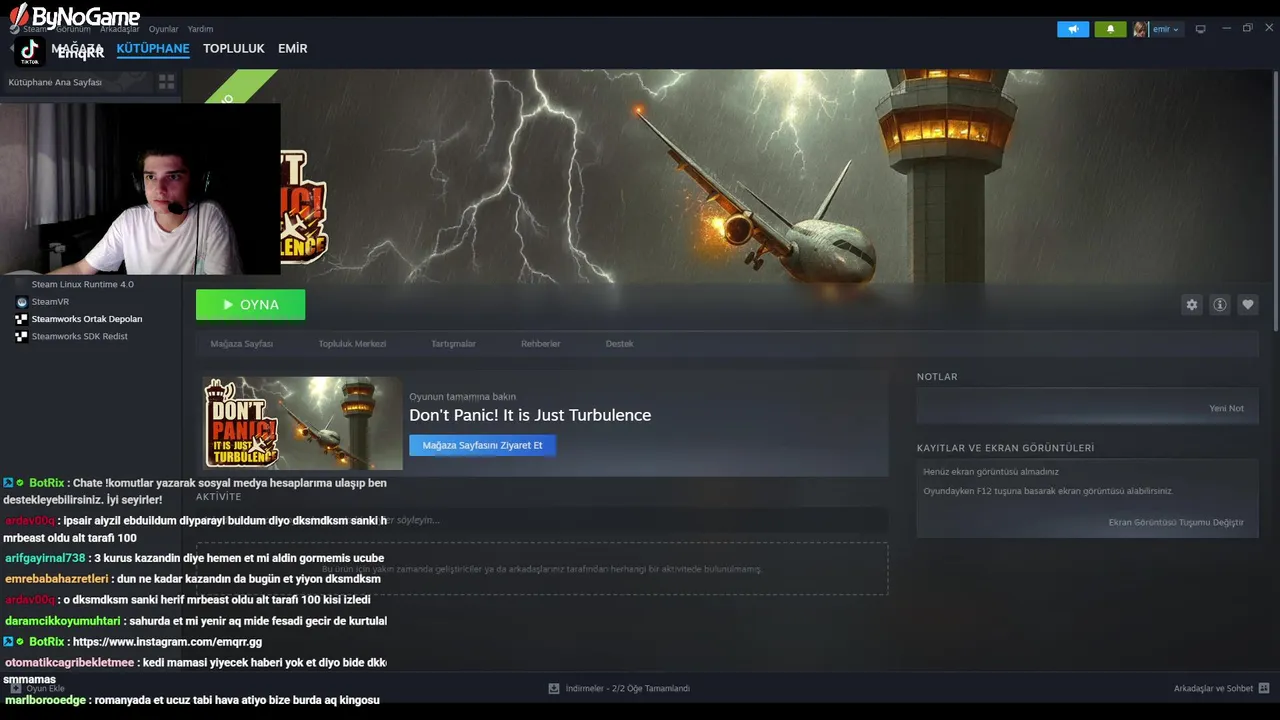
Task: Click the NOTLAR section heading
Action: (x=937, y=377)
